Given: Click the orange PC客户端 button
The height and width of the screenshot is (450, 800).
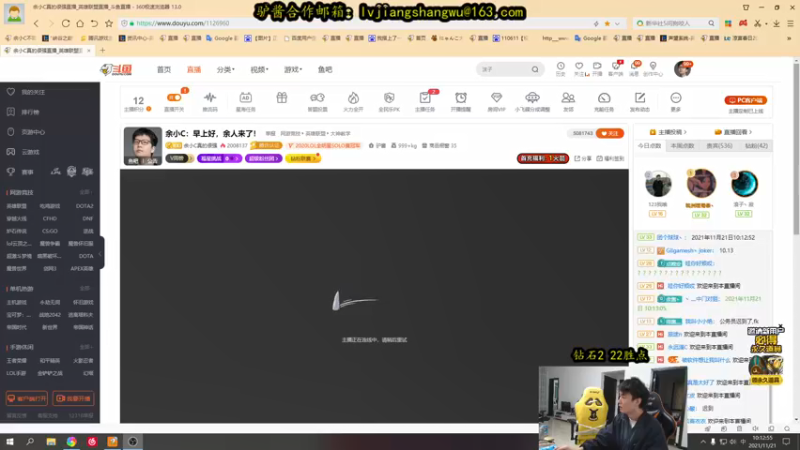Looking at the screenshot, I should (745, 101).
